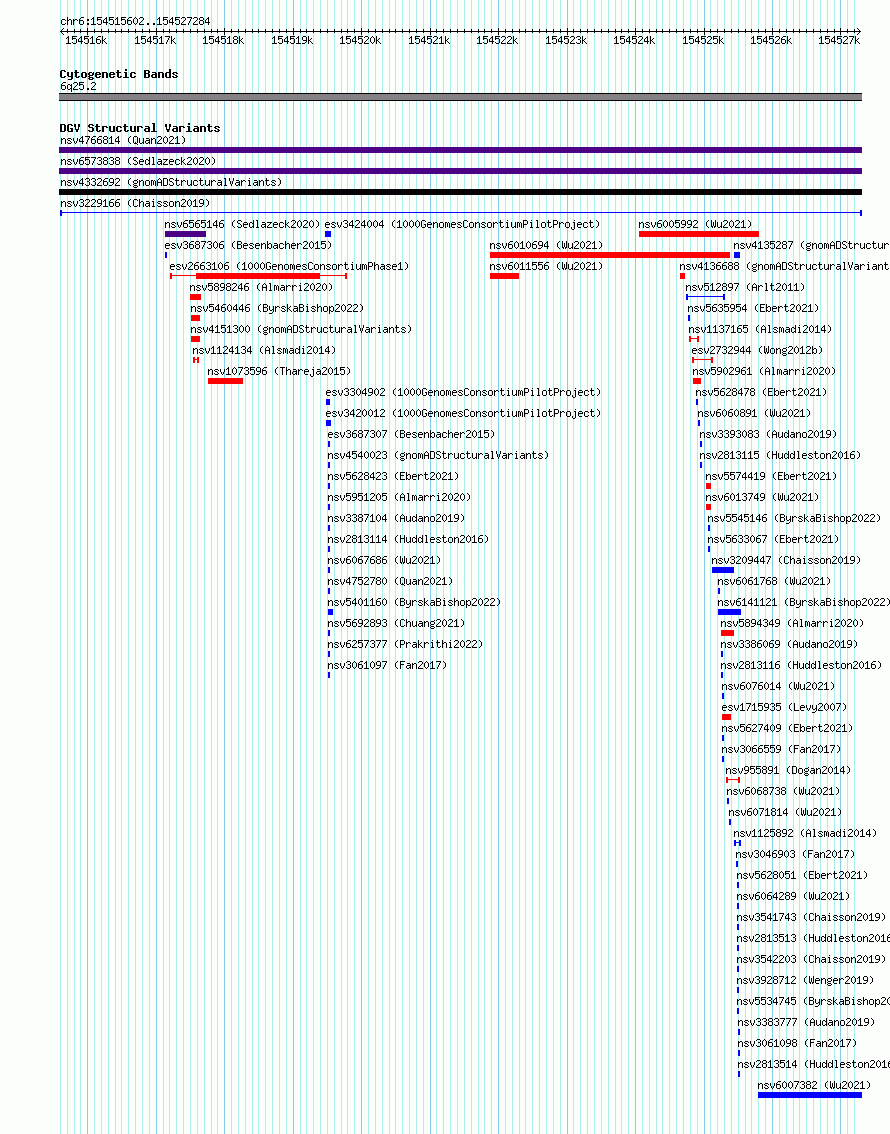Click the esv3304902 variant label
This screenshot has width=890, height=1134.
(463, 392)
